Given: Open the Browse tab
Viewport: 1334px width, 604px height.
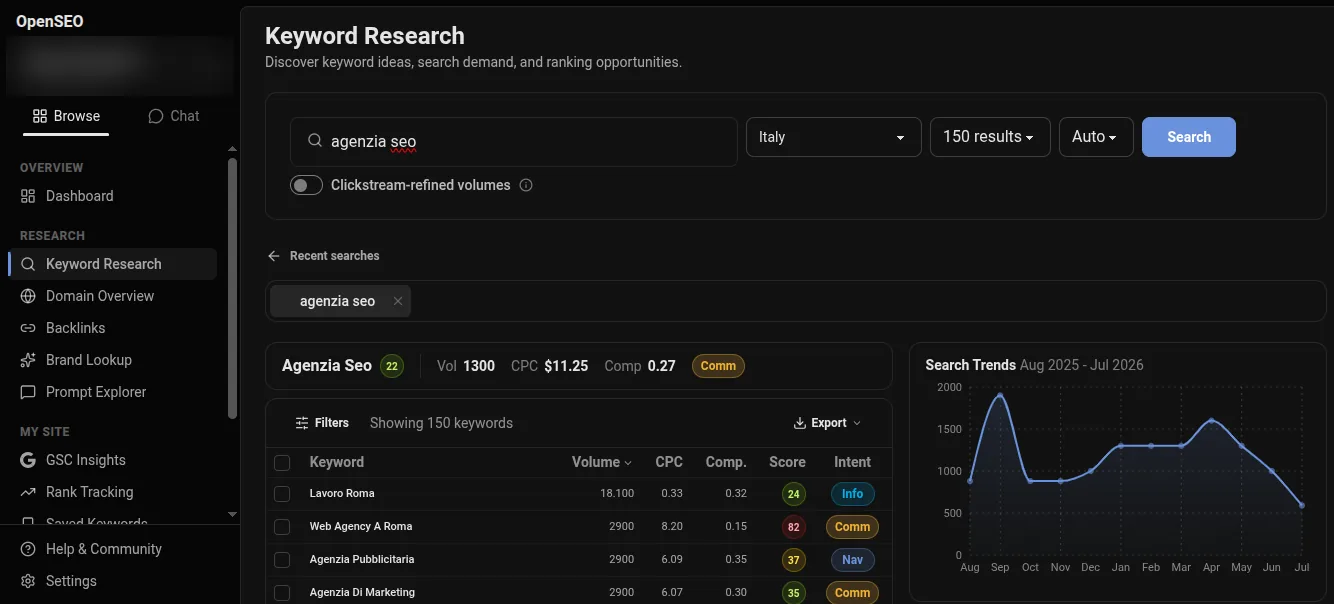Looking at the screenshot, I should [66, 116].
